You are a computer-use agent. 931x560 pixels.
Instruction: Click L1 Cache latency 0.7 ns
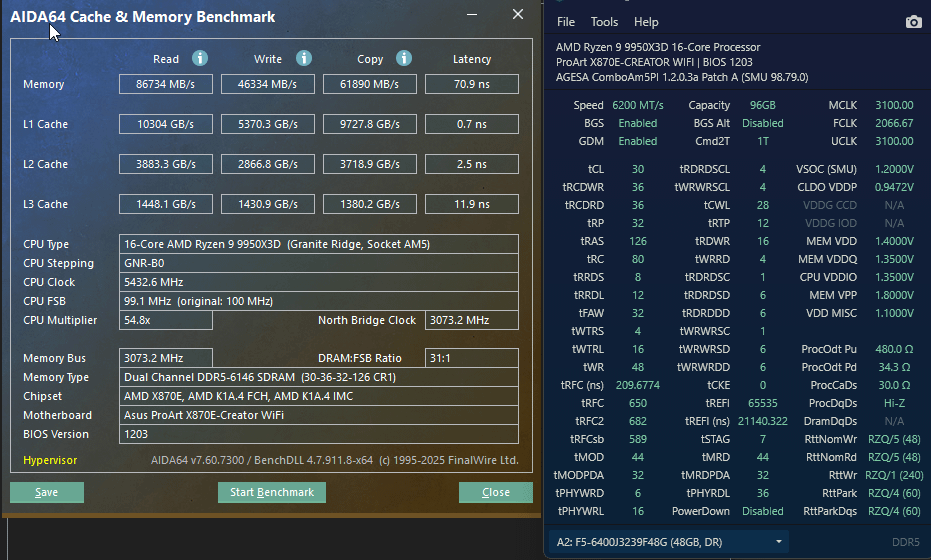[x=472, y=124]
